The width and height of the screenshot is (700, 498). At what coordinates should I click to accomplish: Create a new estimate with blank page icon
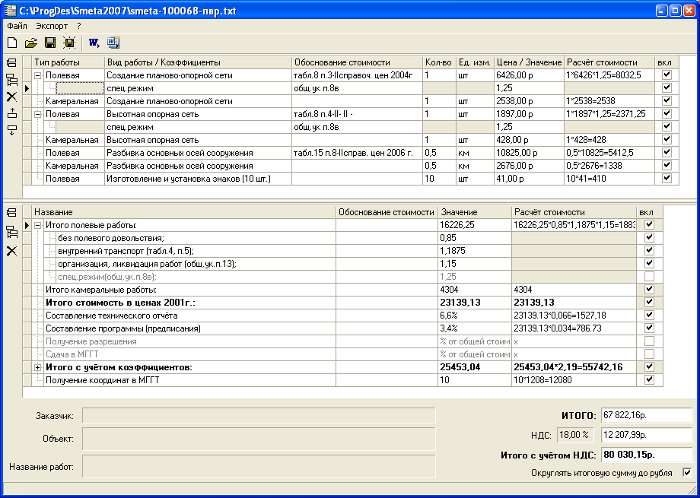(x=12, y=43)
